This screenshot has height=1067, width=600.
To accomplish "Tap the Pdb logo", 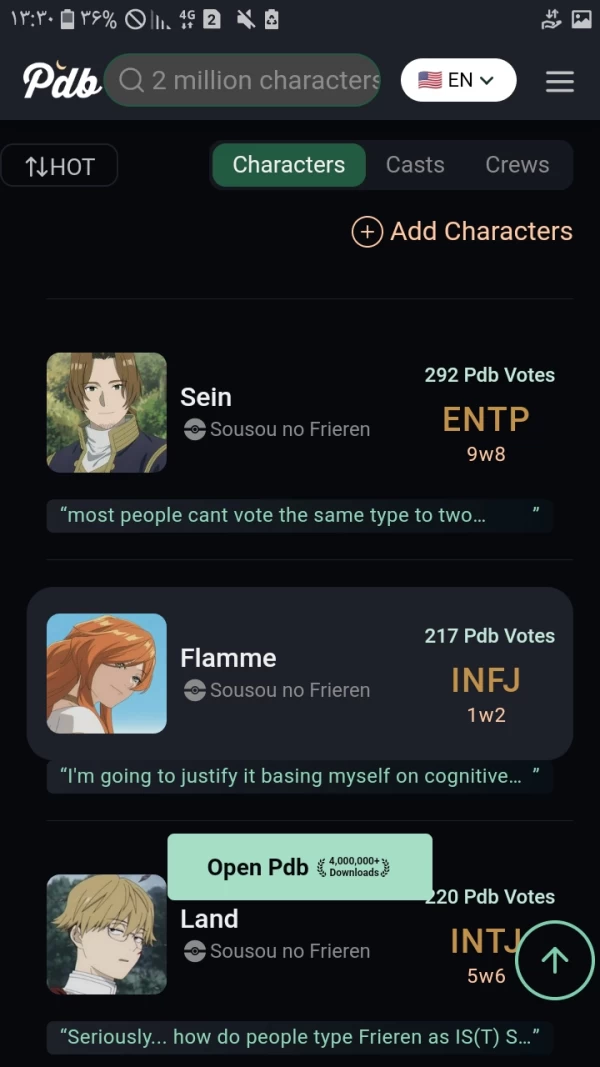I will coord(62,81).
